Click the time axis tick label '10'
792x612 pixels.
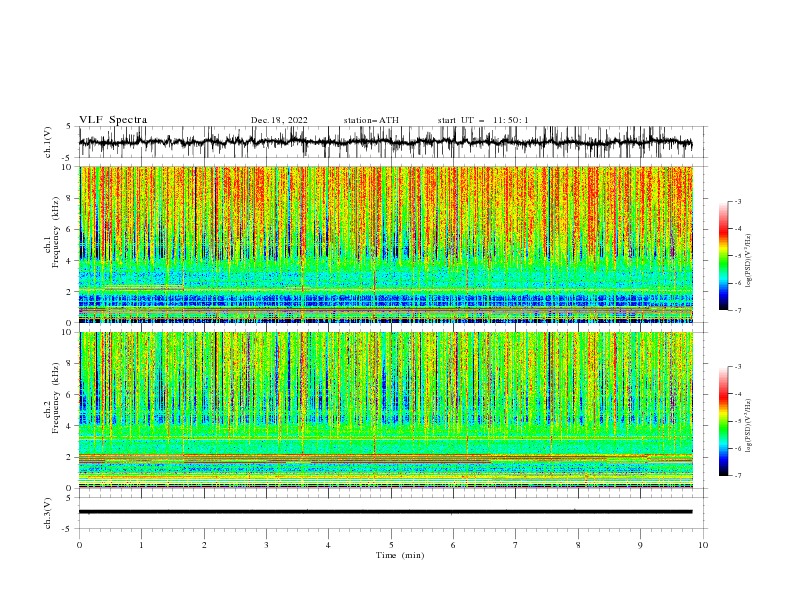703,545
